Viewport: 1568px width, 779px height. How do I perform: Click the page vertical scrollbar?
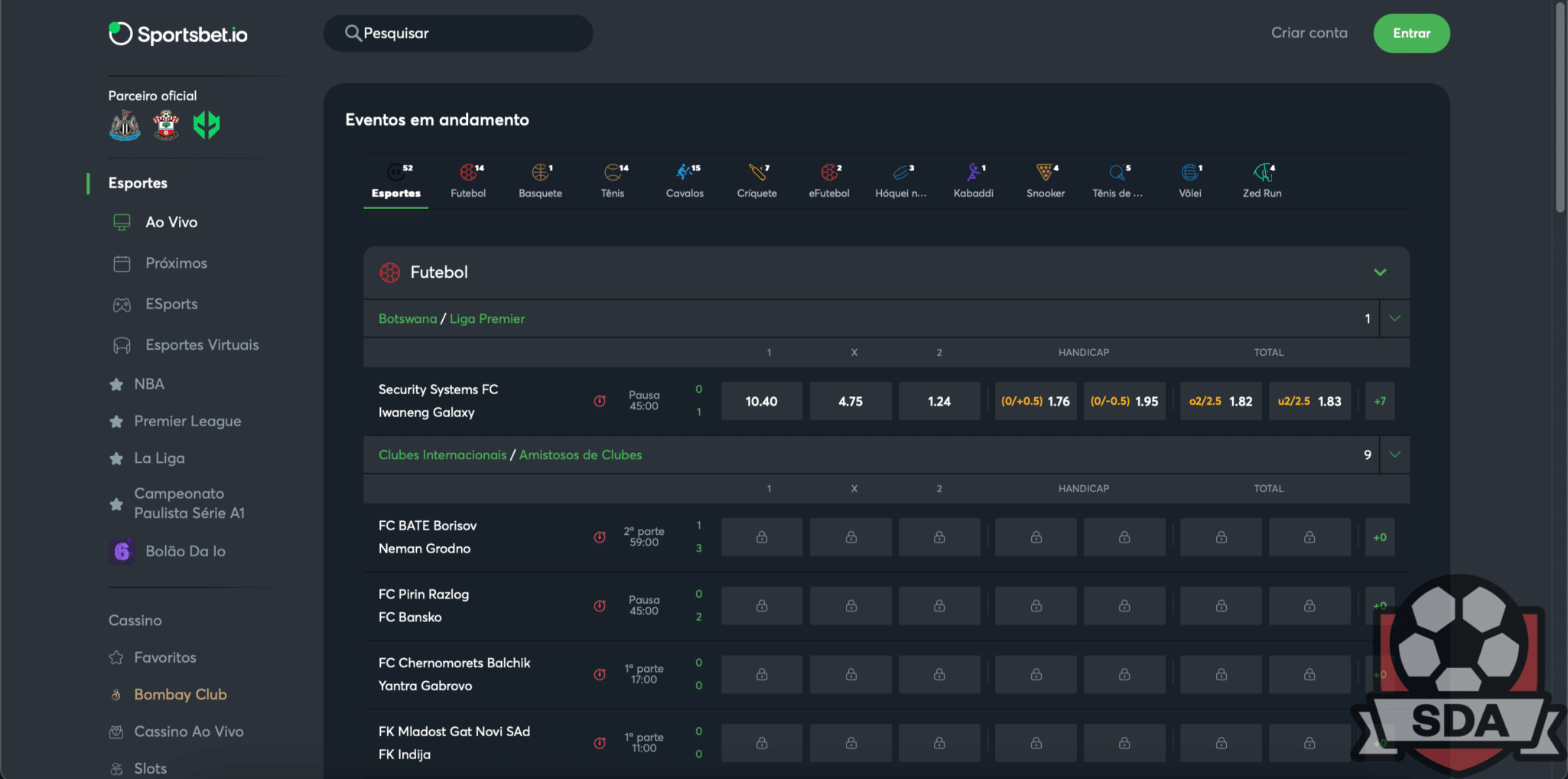1560,107
